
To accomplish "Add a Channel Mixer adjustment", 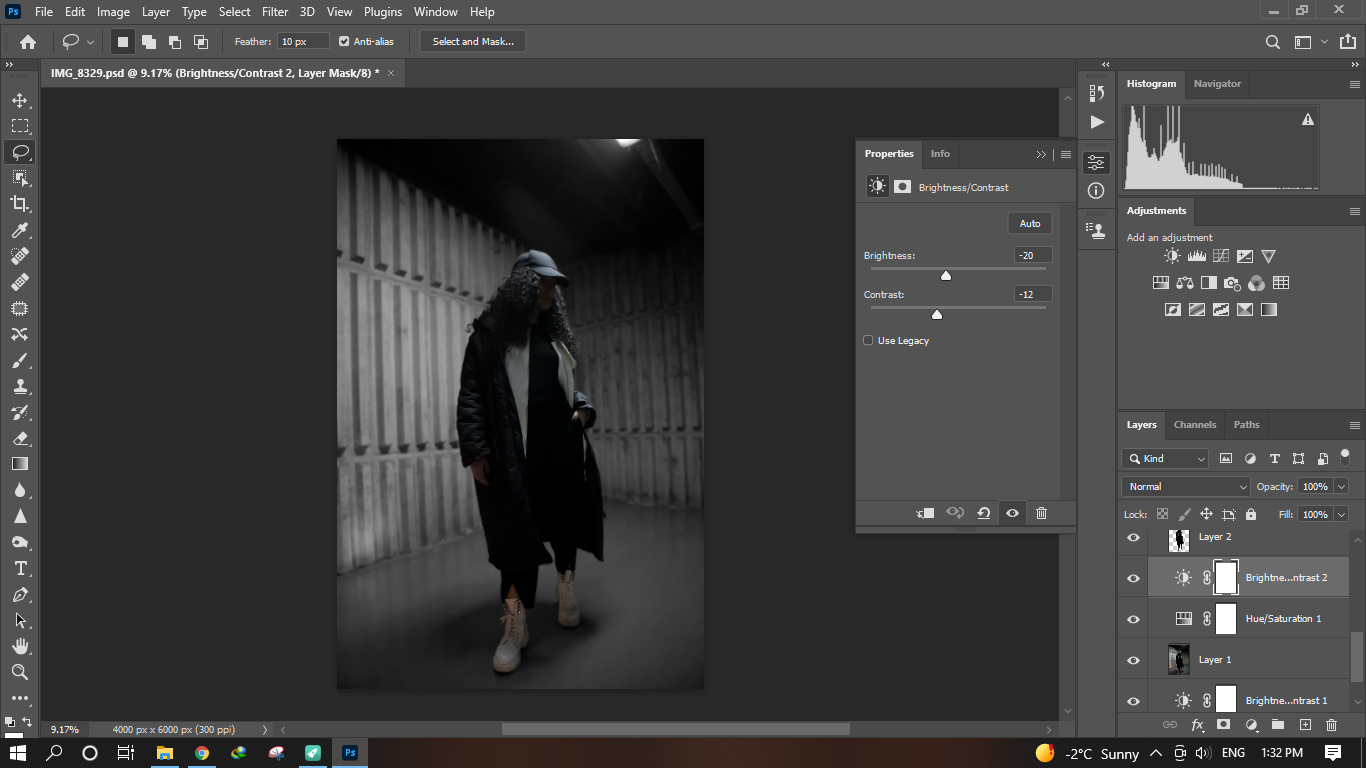I will (x=1257, y=283).
